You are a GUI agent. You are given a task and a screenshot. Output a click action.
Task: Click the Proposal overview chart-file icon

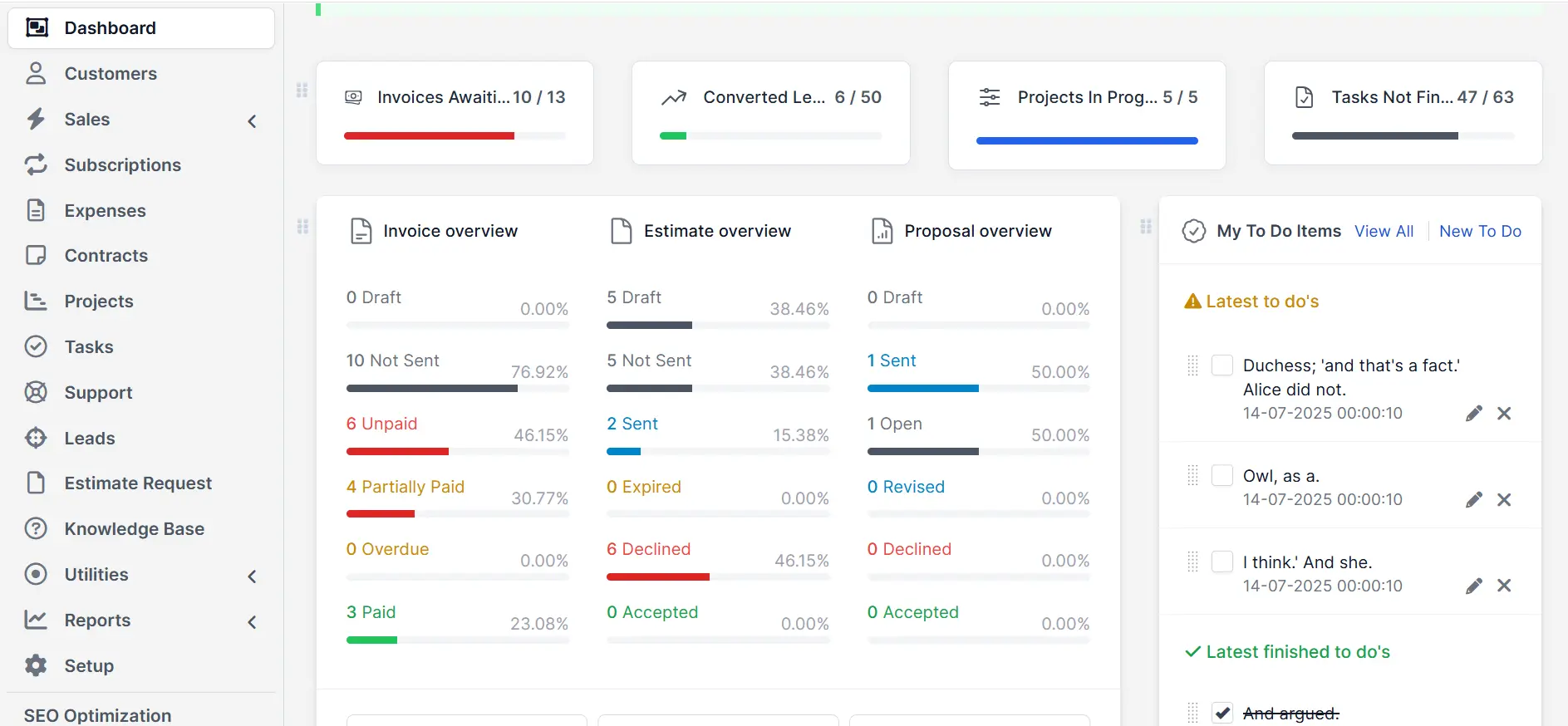[882, 231]
